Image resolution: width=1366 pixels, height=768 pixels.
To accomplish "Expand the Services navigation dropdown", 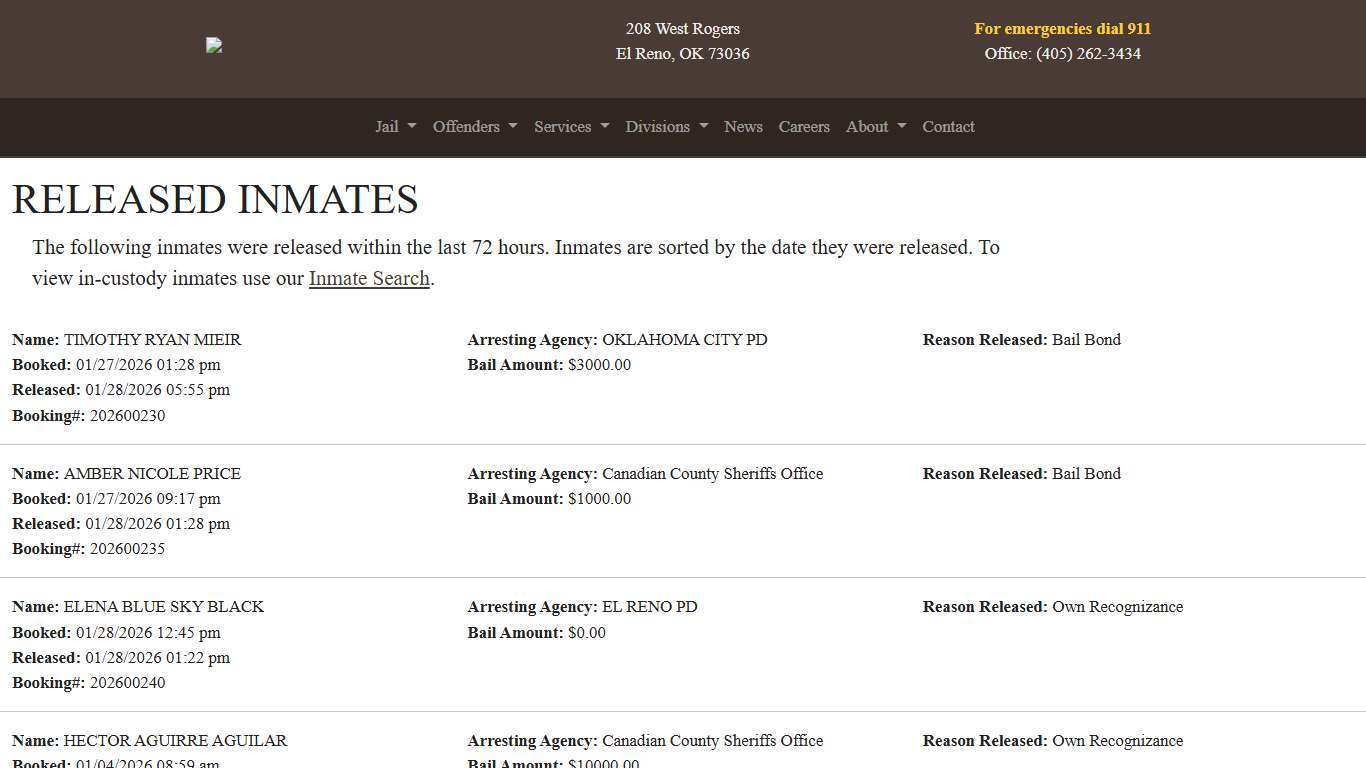I will [571, 127].
